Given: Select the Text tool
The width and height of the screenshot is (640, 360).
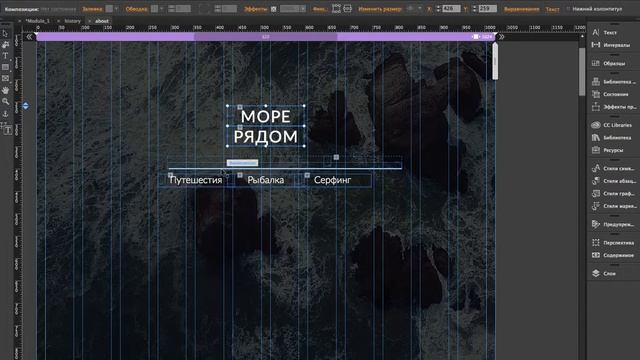Looking at the screenshot, I should click(x=5, y=56).
